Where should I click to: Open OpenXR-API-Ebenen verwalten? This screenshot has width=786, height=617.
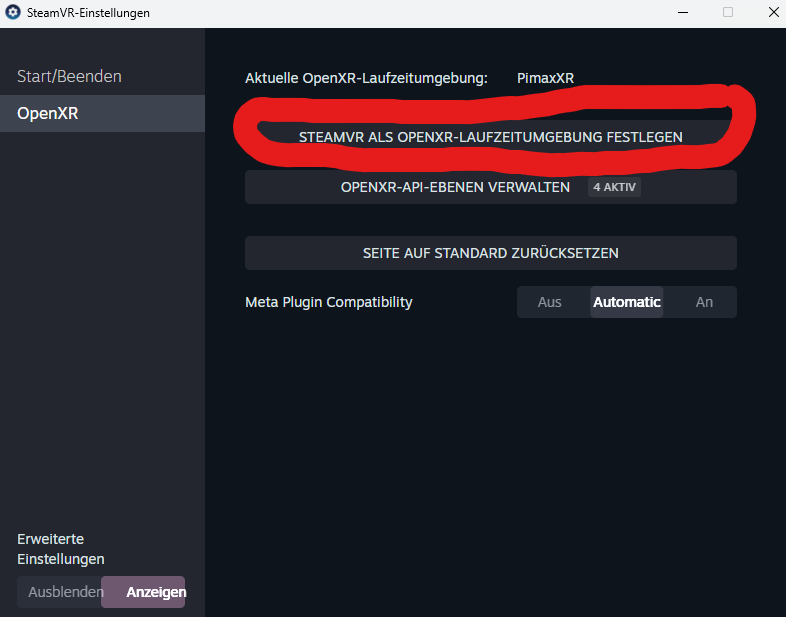pos(491,187)
